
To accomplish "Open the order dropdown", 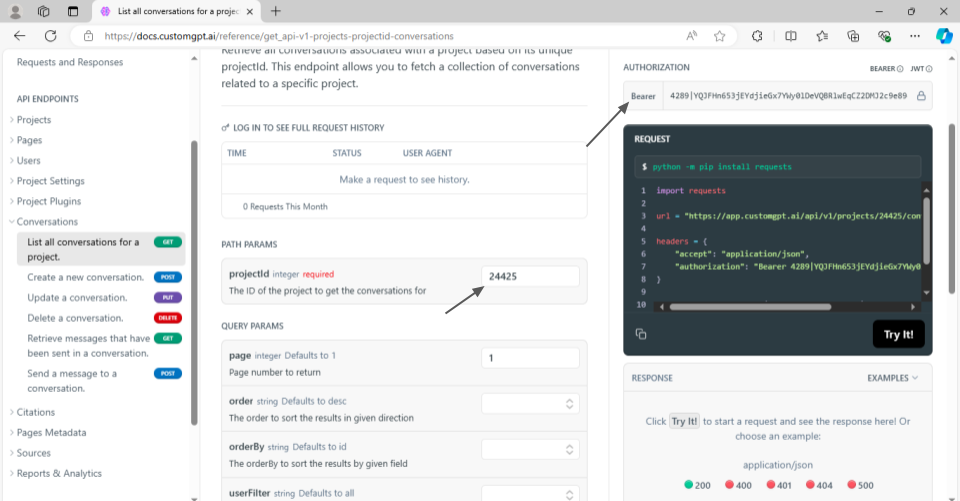I will [x=530, y=404].
